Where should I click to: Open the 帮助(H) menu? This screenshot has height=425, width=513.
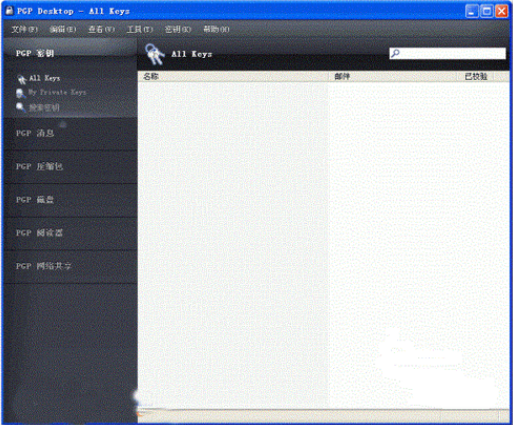(216, 30)
